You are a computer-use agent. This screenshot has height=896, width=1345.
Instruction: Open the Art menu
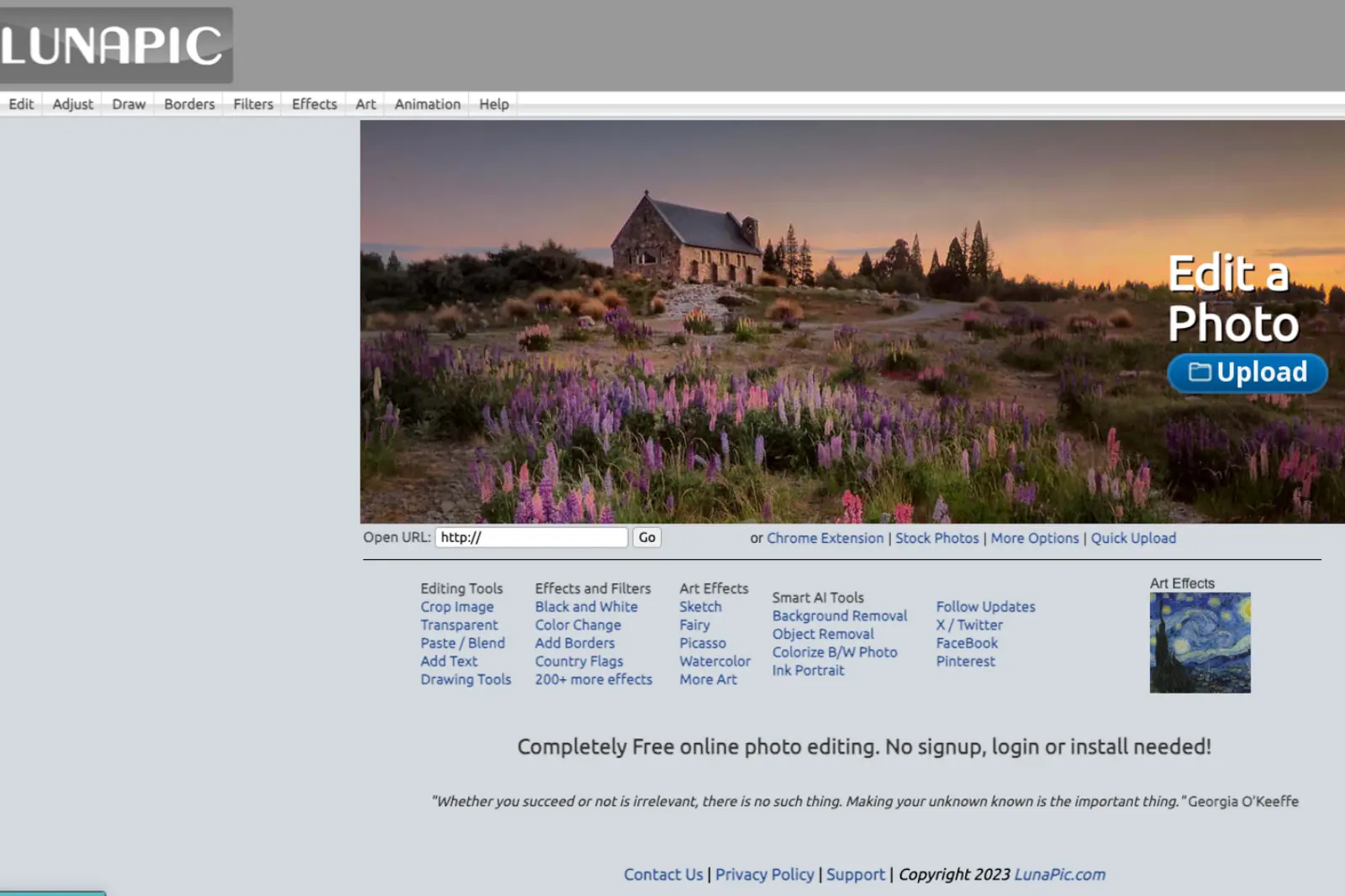(366, 104)
